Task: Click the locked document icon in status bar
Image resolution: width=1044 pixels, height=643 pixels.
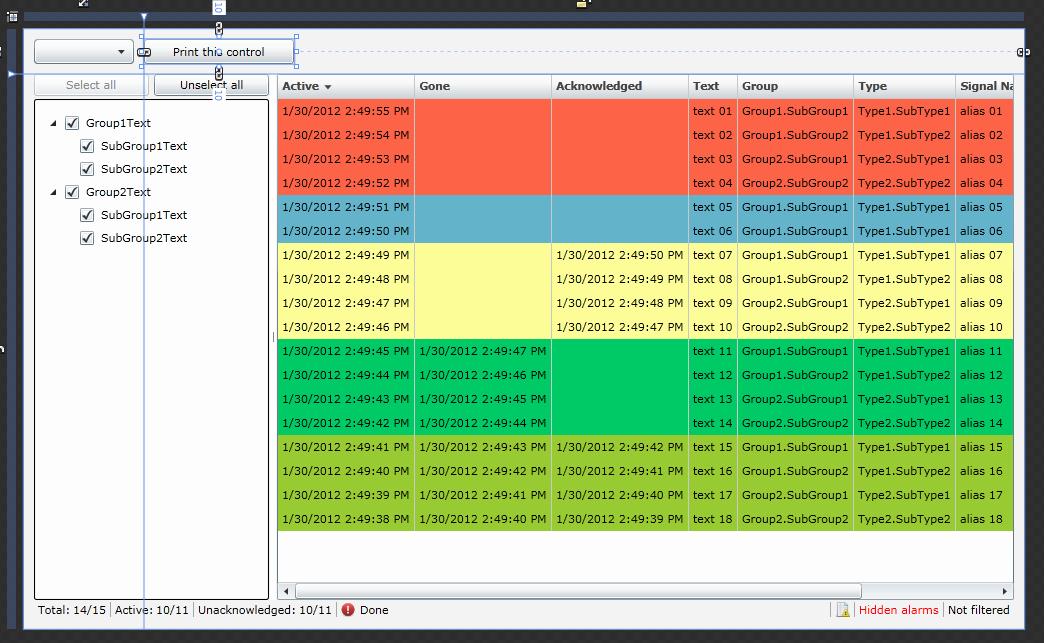Action: pyautogui.click(x=843, y=610)
